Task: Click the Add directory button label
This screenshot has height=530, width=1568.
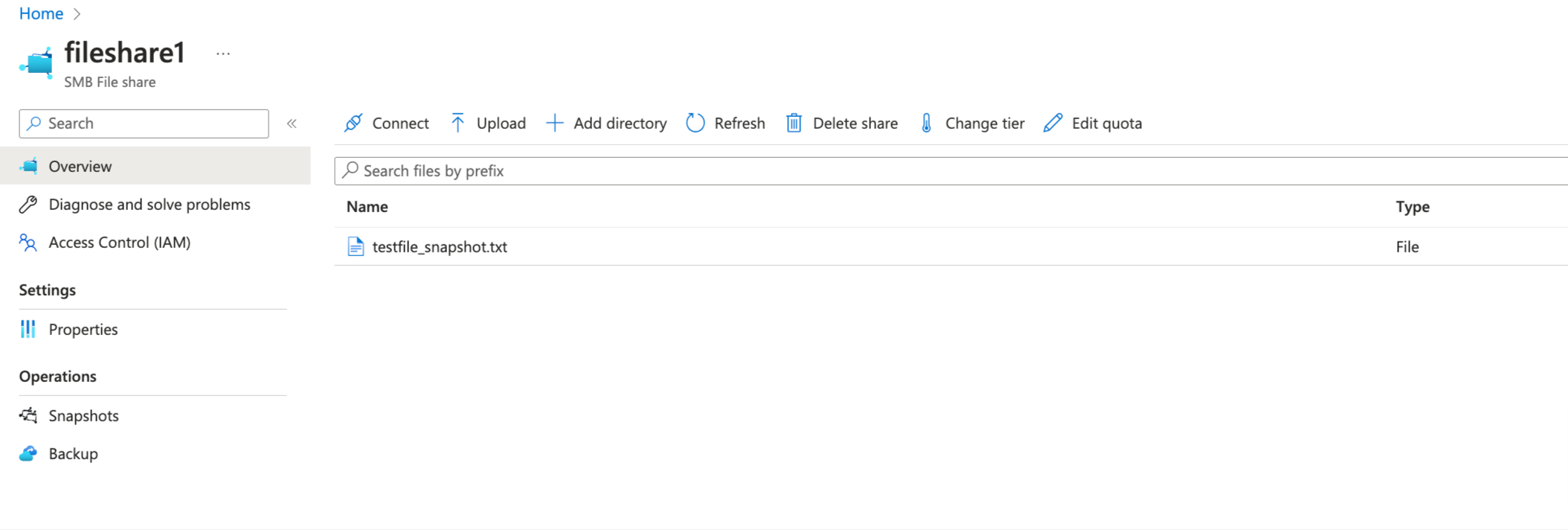Action: click(620, 124)
